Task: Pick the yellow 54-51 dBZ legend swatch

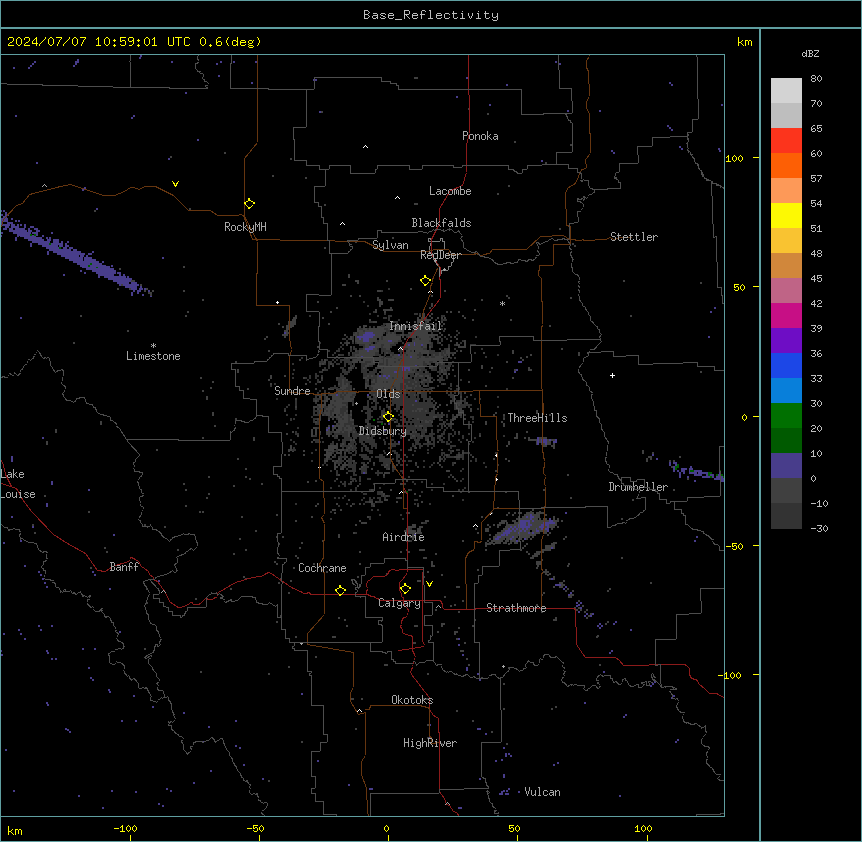Action: coord(786,215)
